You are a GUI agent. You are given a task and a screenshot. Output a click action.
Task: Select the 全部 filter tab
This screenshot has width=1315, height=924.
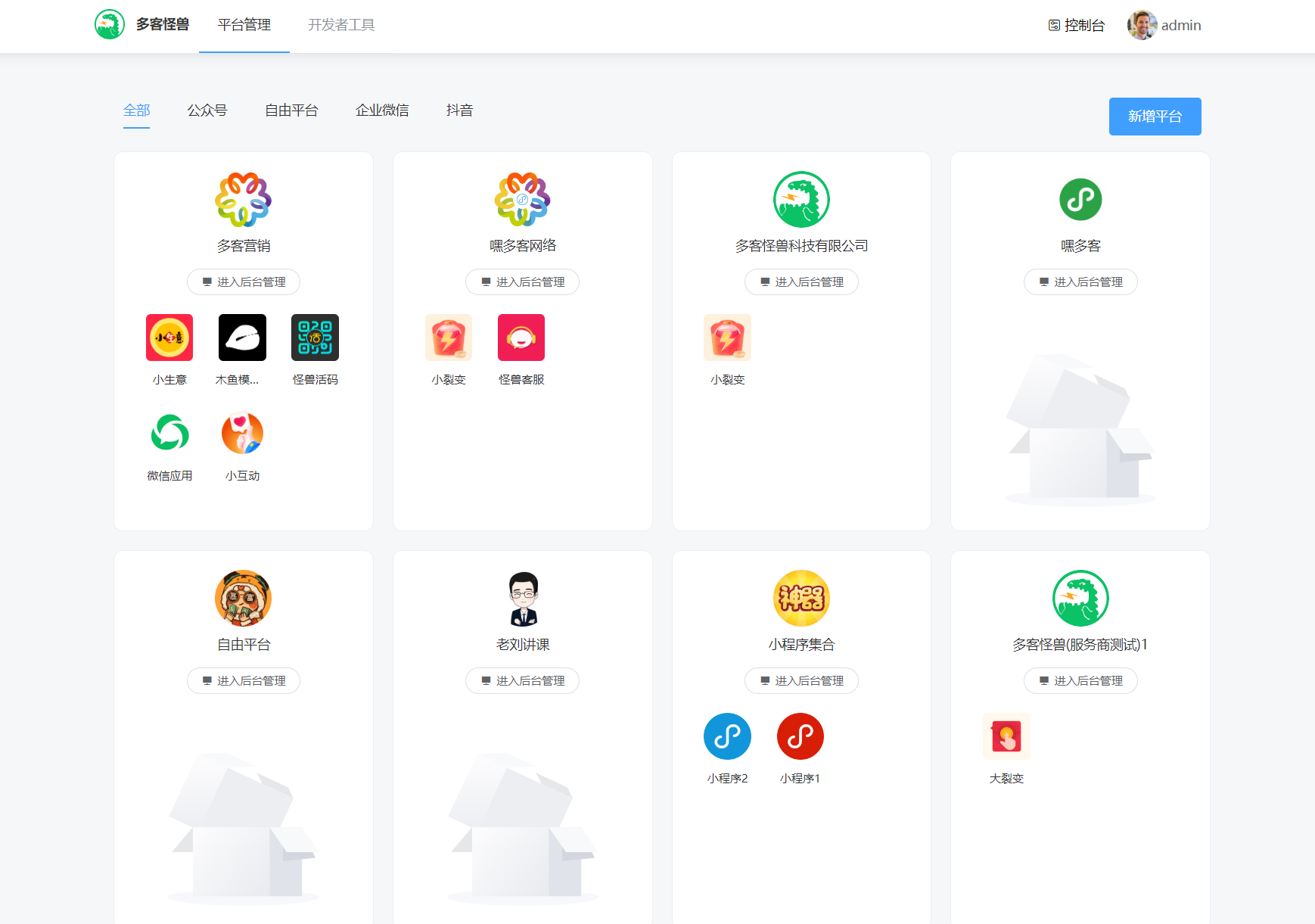coord(137,110)
